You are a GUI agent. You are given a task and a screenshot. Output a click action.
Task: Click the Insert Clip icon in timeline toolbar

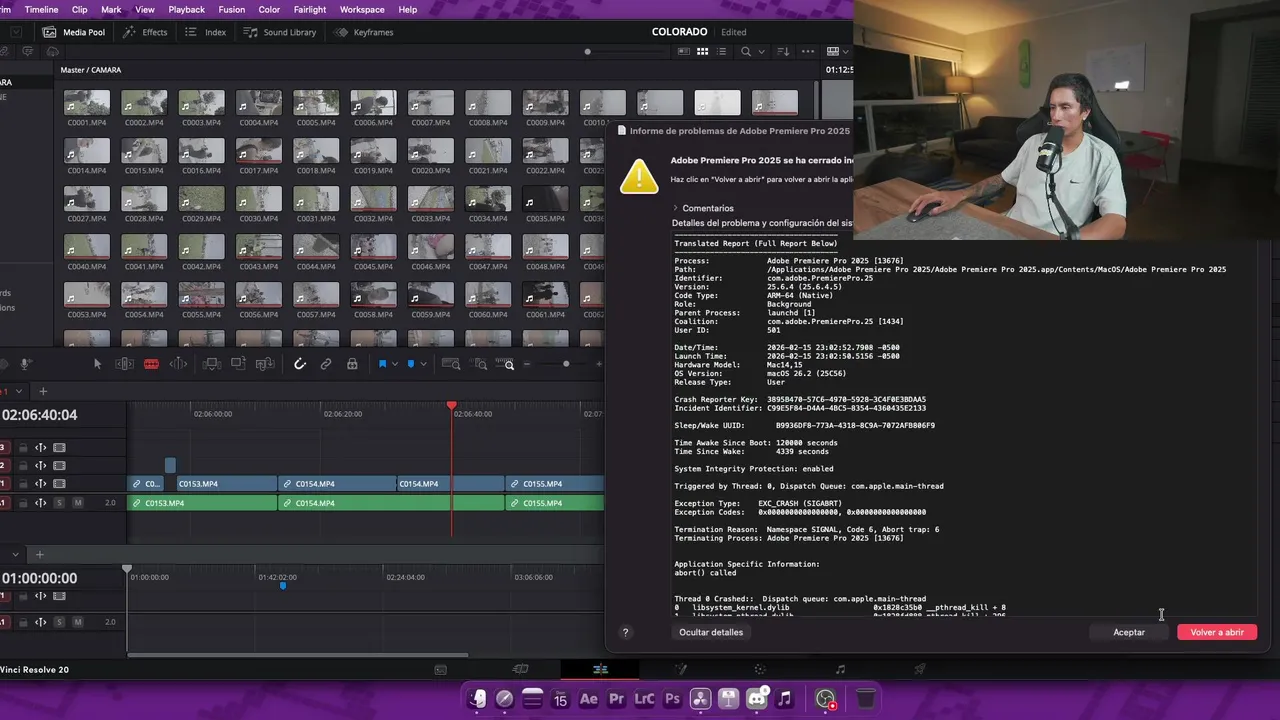coord(211,364)
